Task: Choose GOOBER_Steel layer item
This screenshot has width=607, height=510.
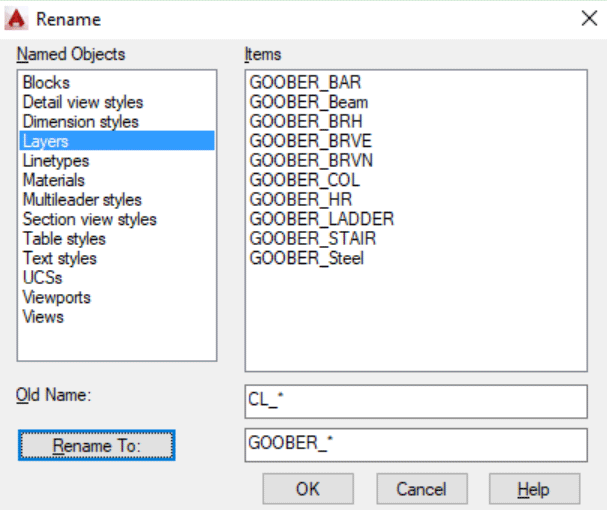Action: pyautogui.click(x=307, y=258)
